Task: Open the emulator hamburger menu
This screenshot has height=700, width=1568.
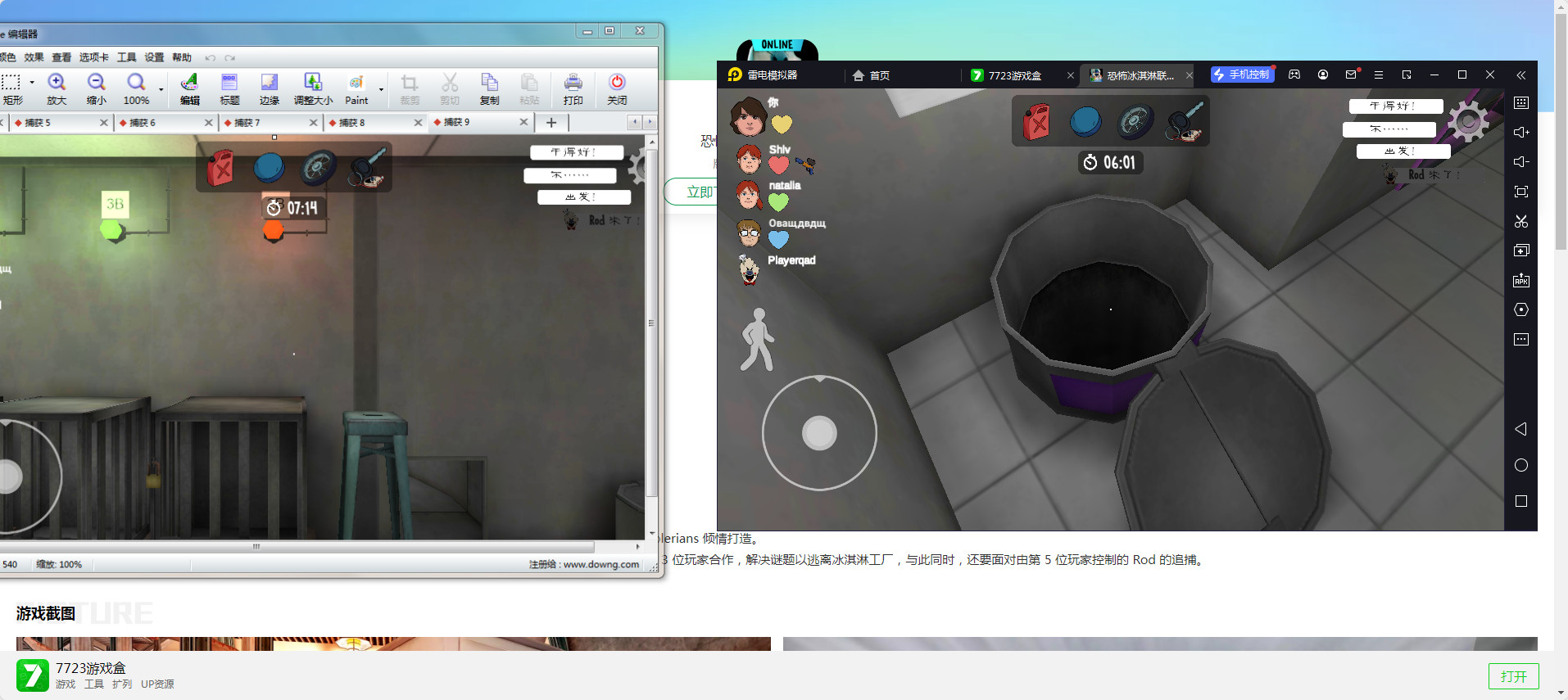Action: click(1379, 75)
